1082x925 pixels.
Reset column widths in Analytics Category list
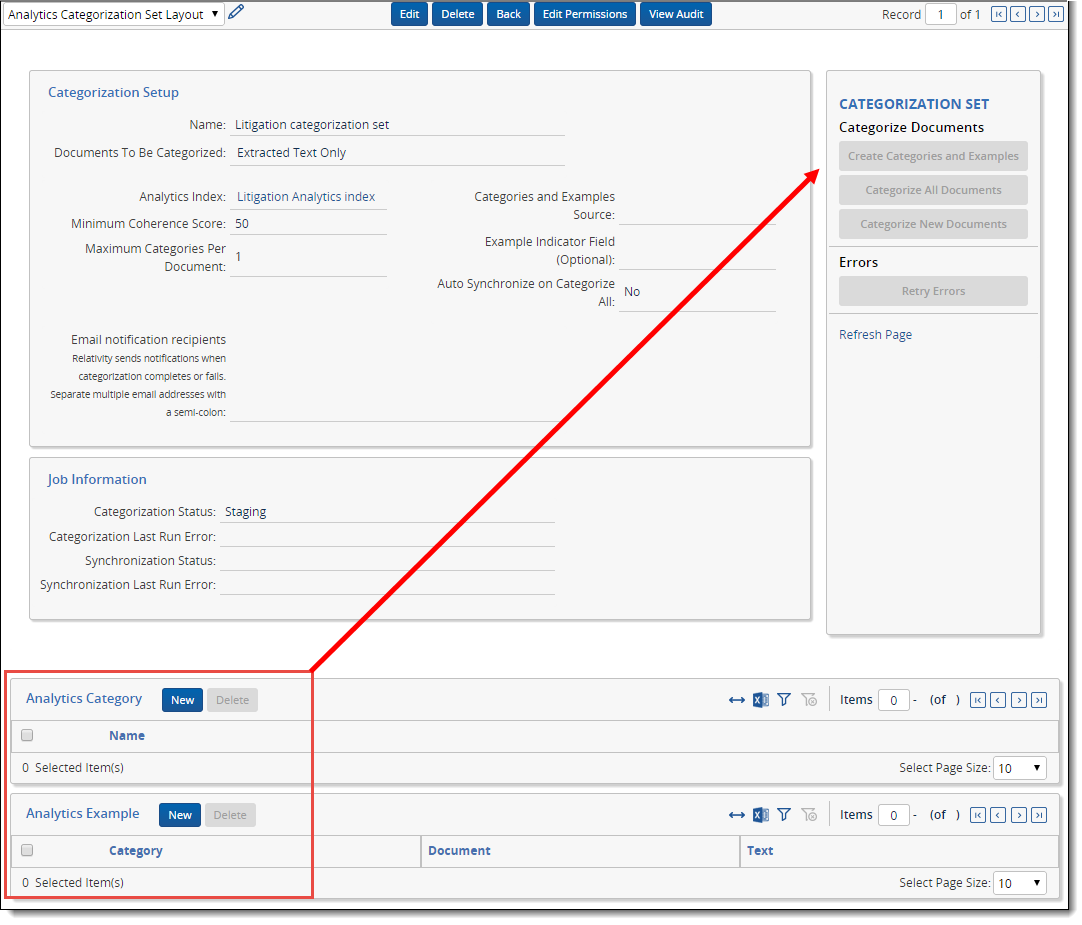pos(737,700)
